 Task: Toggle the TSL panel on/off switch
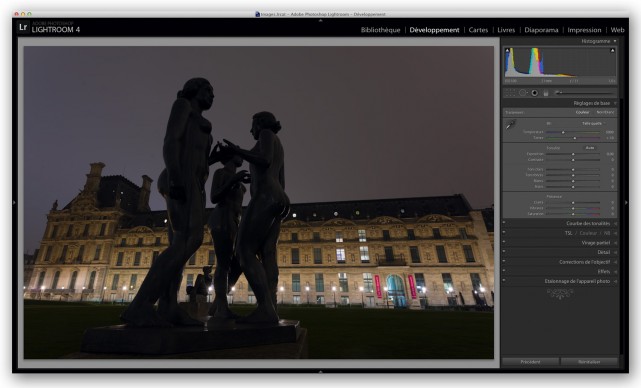pos(504,233)
